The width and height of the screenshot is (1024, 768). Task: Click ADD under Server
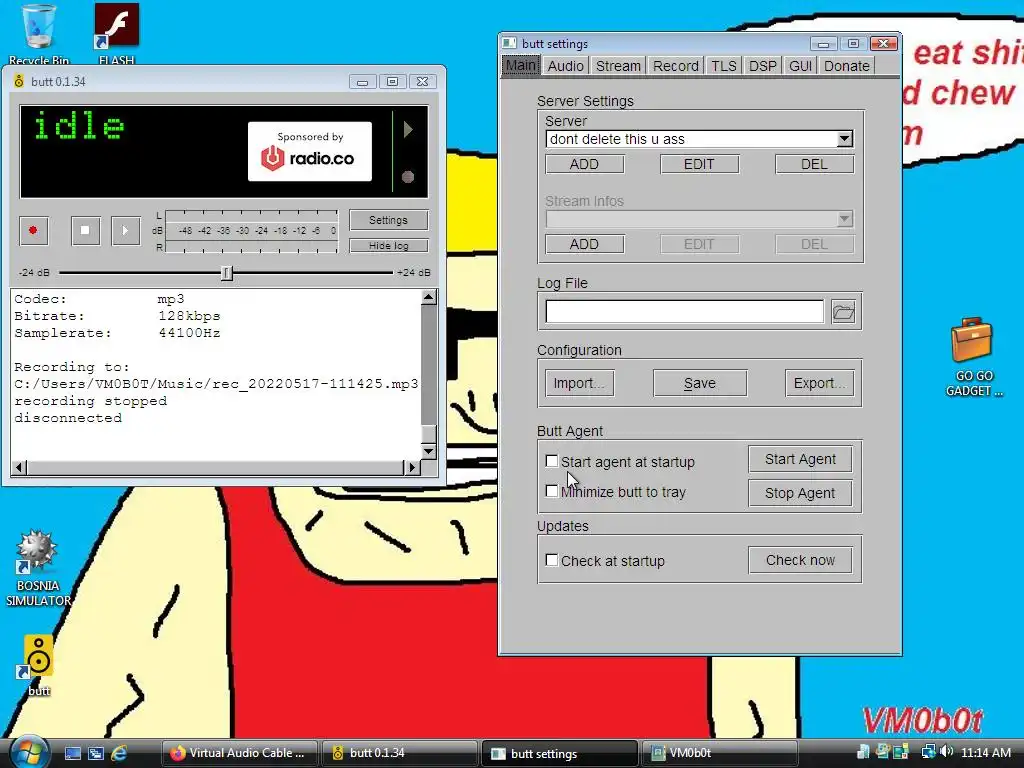point(584,164)
